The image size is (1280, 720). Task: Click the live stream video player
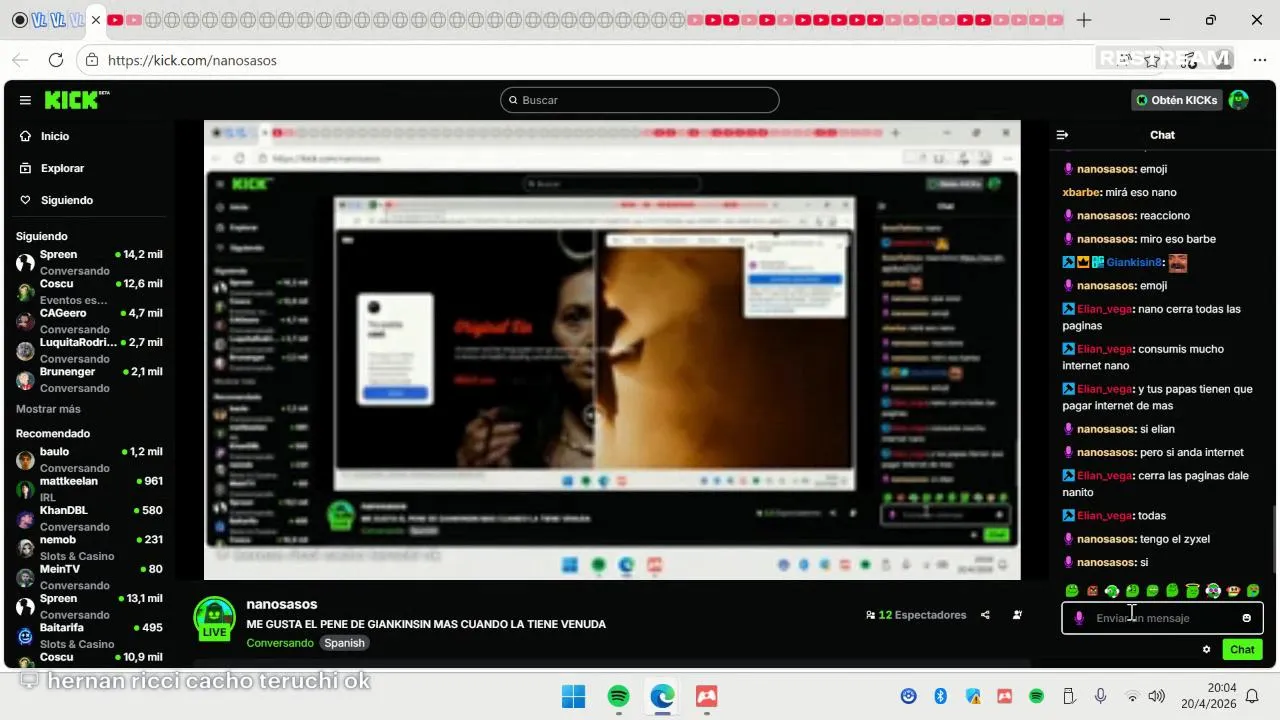pos(612,350)
